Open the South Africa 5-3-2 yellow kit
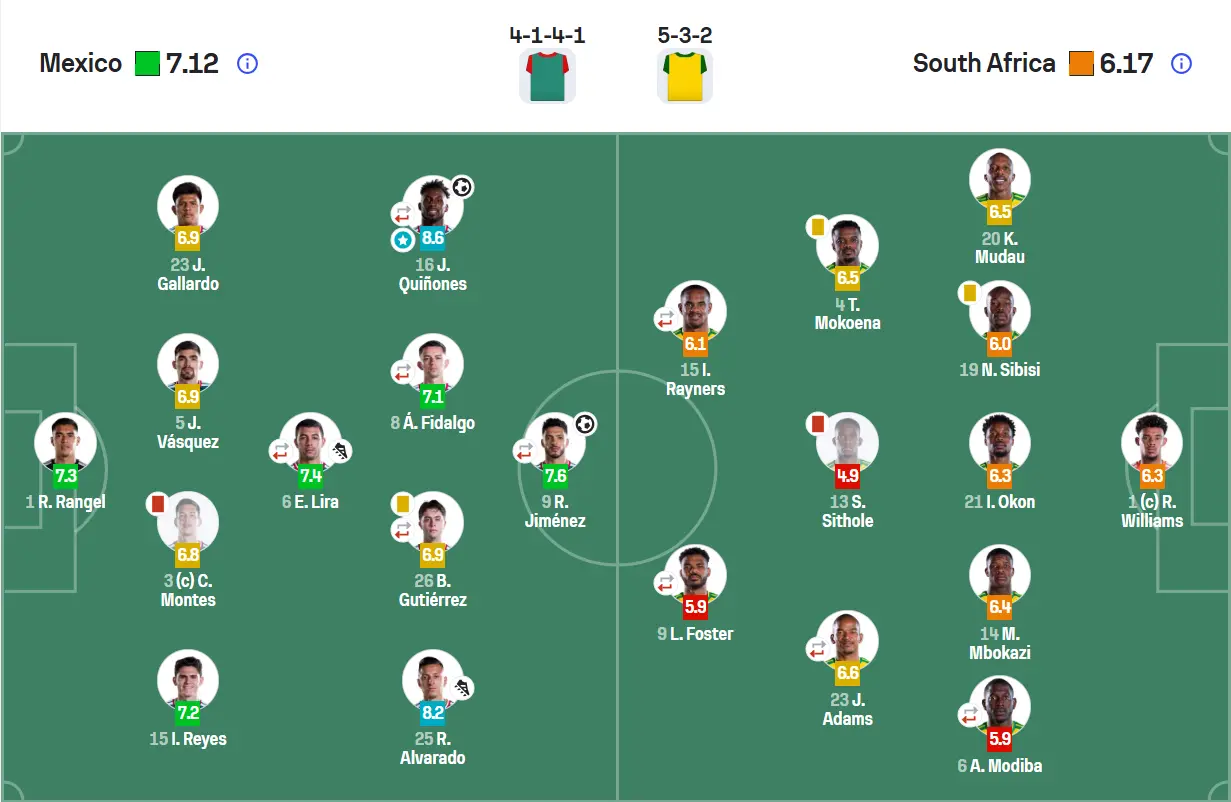1231x802 pixels. 685,75
